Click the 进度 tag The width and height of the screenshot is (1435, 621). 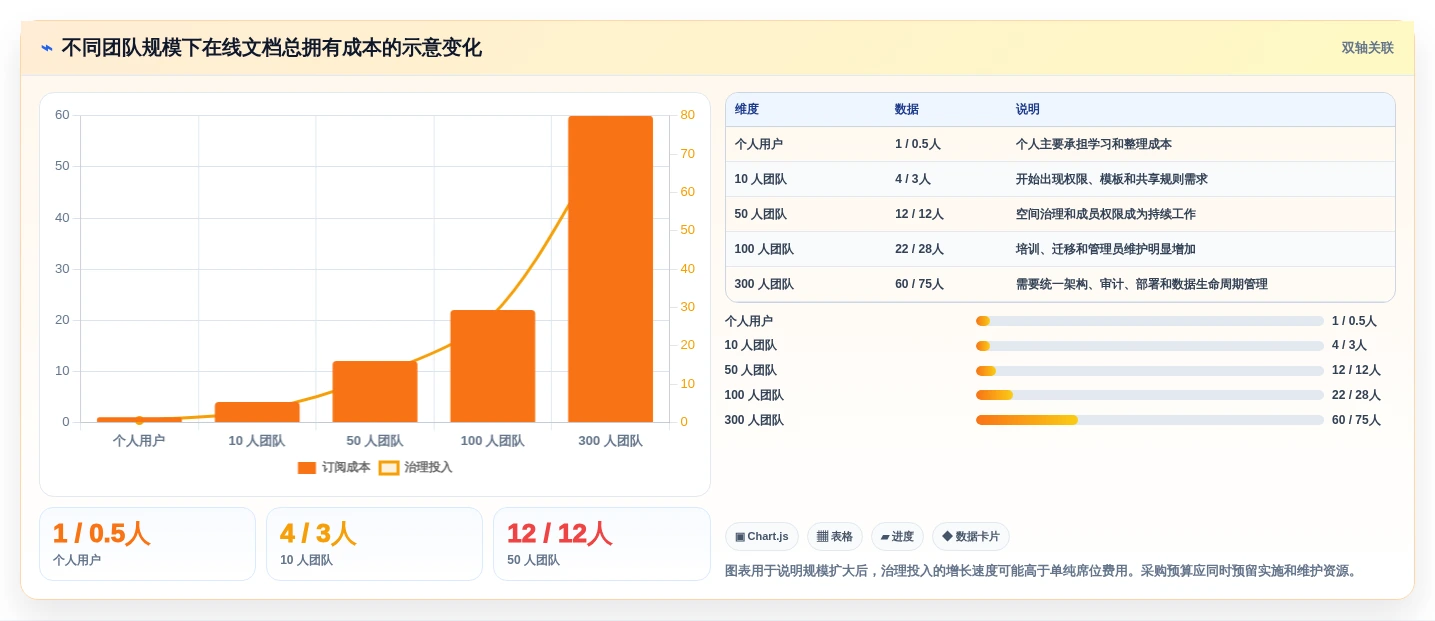point(897,537)
